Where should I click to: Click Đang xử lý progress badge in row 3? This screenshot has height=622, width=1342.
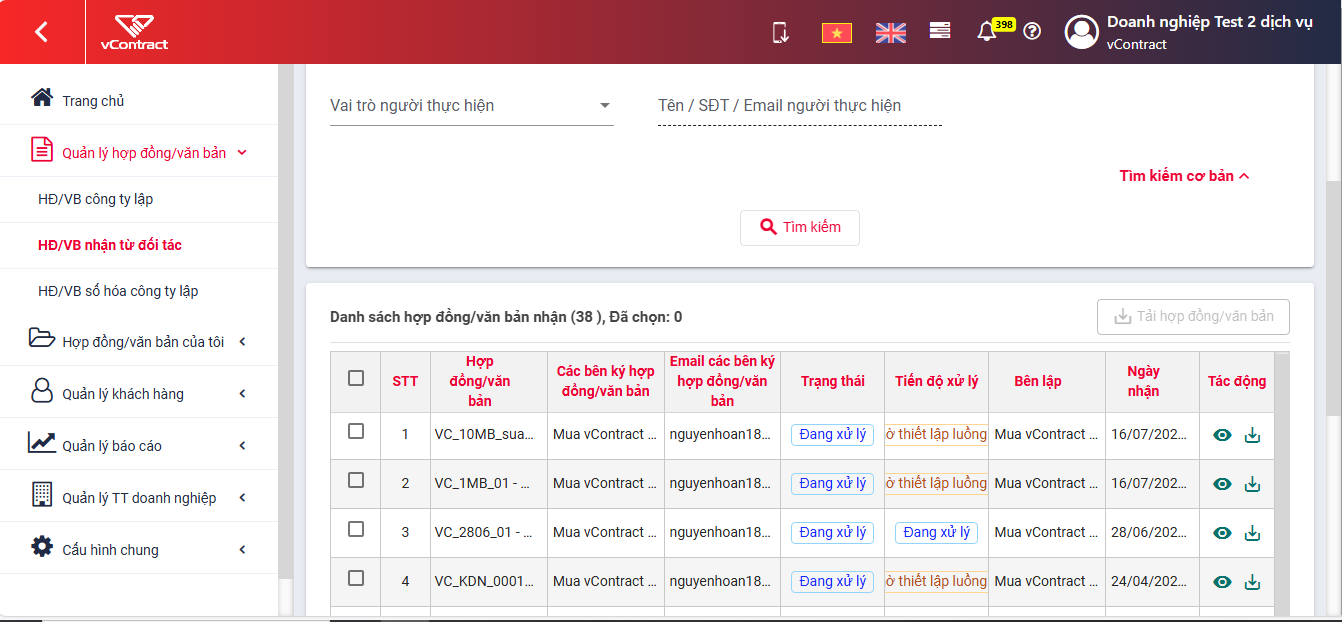click(x=936, y=532)
